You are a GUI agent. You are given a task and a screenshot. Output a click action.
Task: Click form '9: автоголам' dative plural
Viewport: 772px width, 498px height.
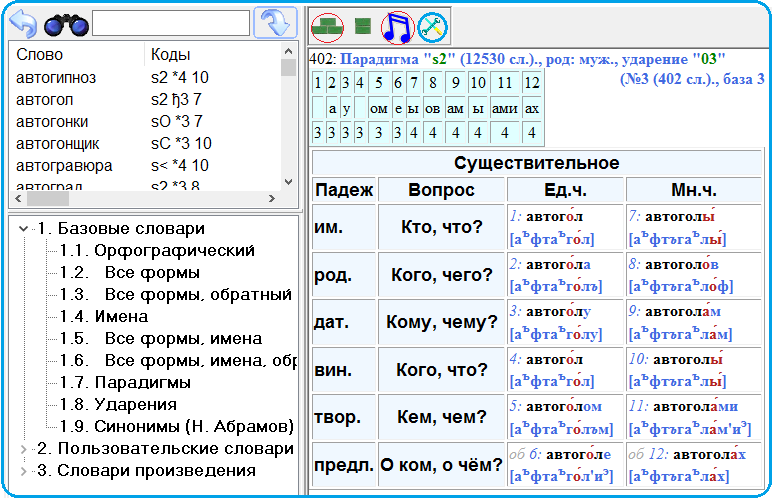tap(675, 311)
